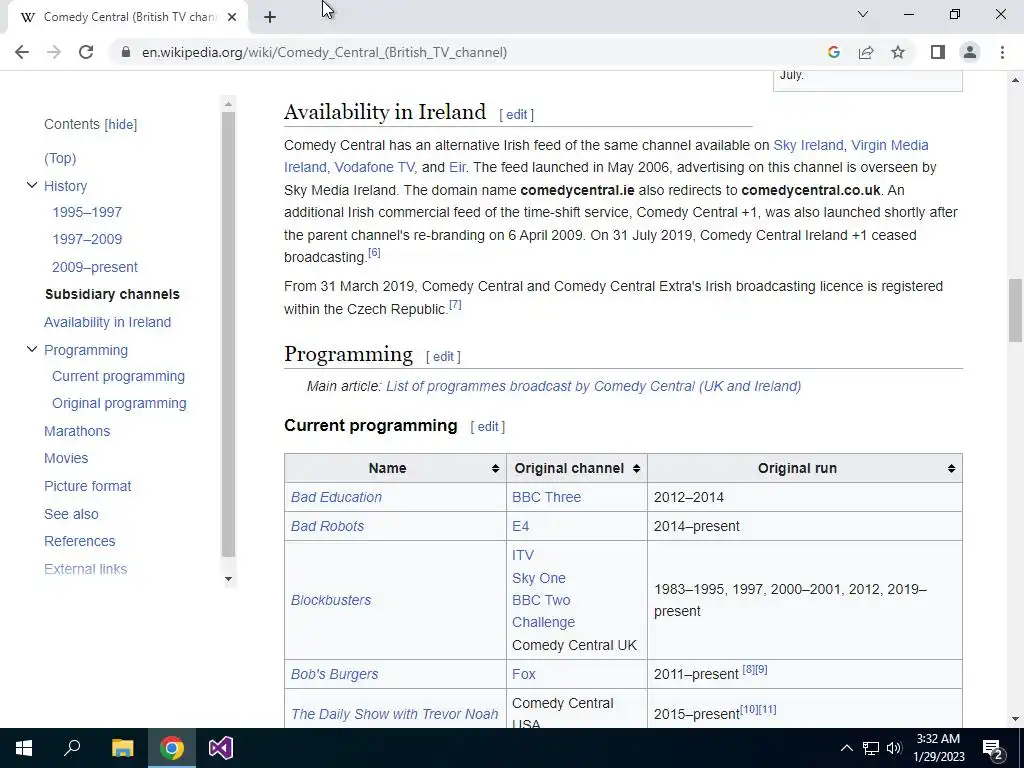Open the Sky Ireland link
1024x768 pixels.
[808, 145]
